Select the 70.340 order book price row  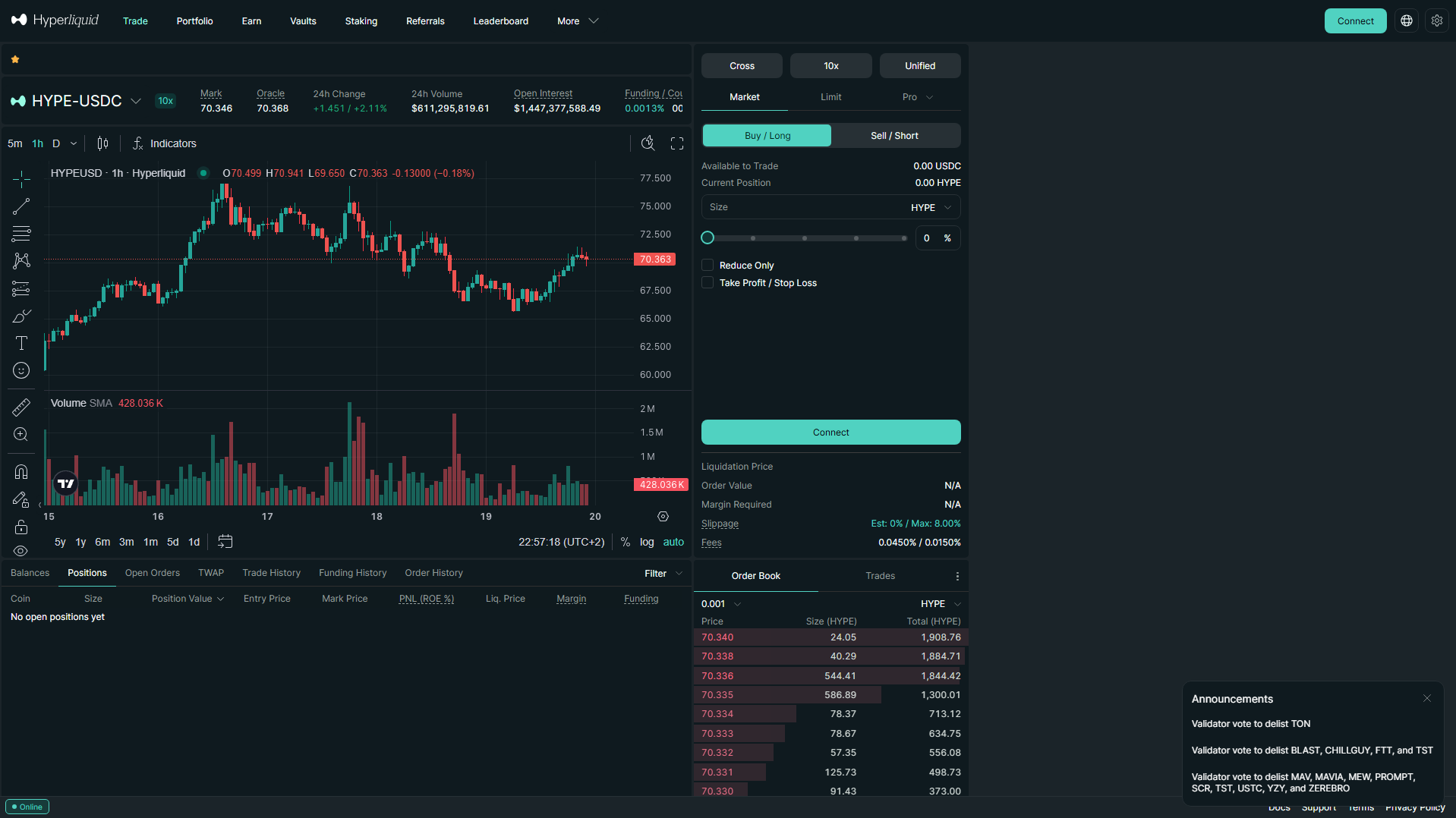(x=831, y=637)
